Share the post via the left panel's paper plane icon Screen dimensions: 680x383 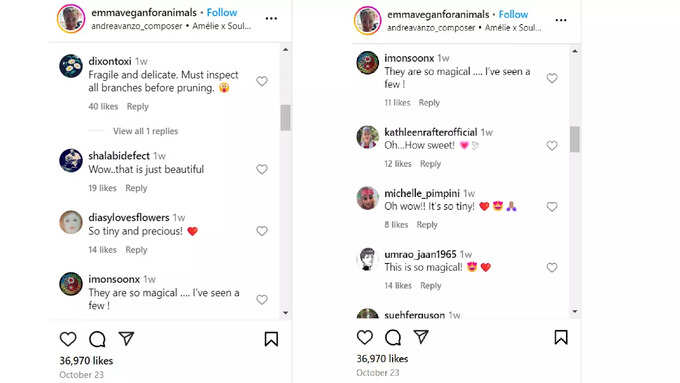coord(126,338)
